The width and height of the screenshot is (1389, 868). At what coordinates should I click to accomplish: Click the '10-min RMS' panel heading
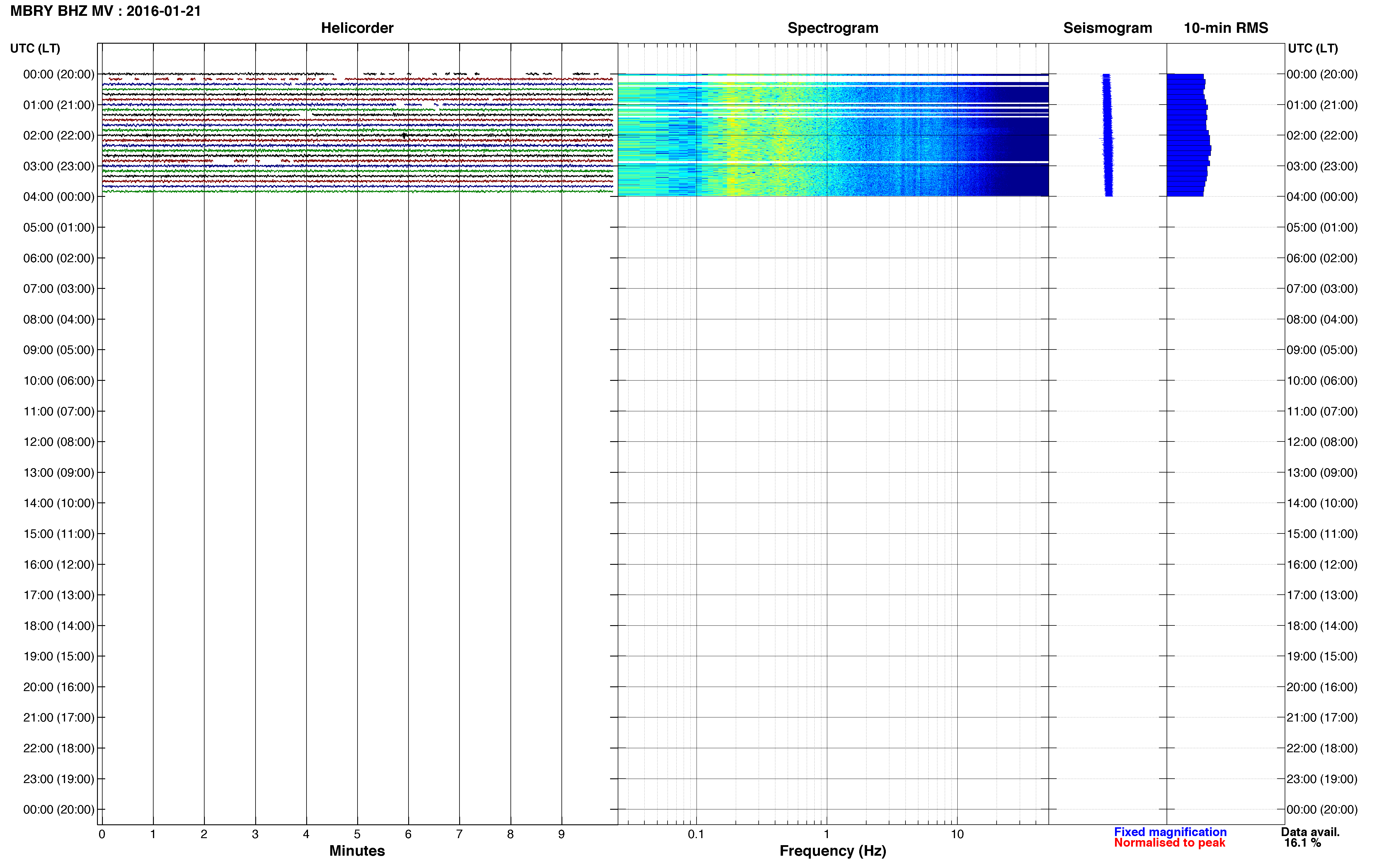(x=1226, y=28)
